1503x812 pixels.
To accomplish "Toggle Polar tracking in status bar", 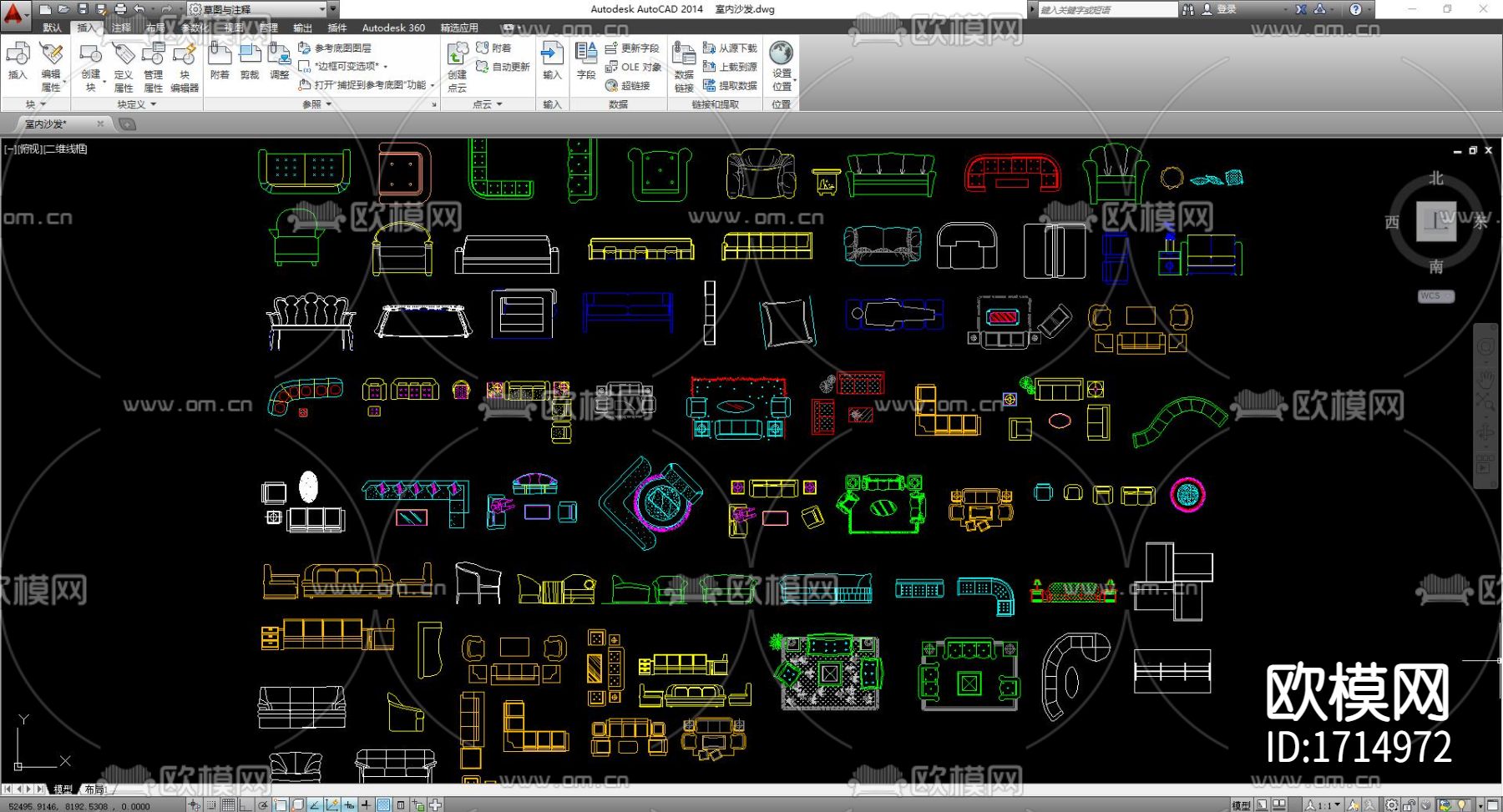I will coord(263,805).
